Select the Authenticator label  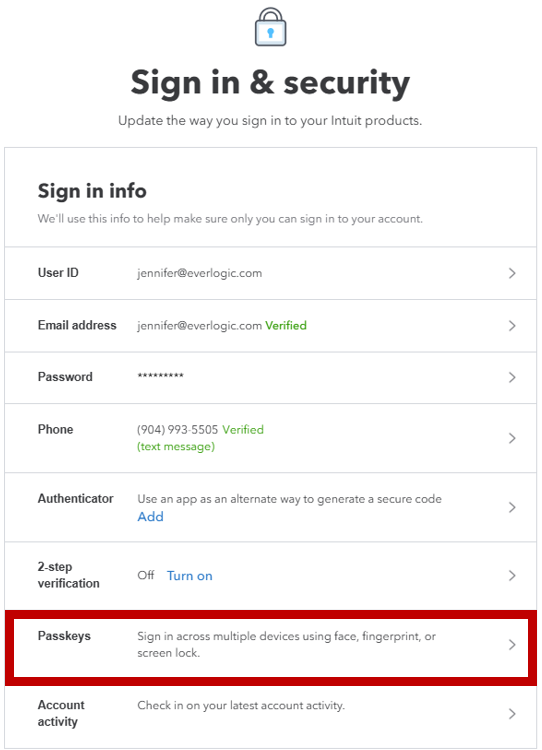coord(76,498)
